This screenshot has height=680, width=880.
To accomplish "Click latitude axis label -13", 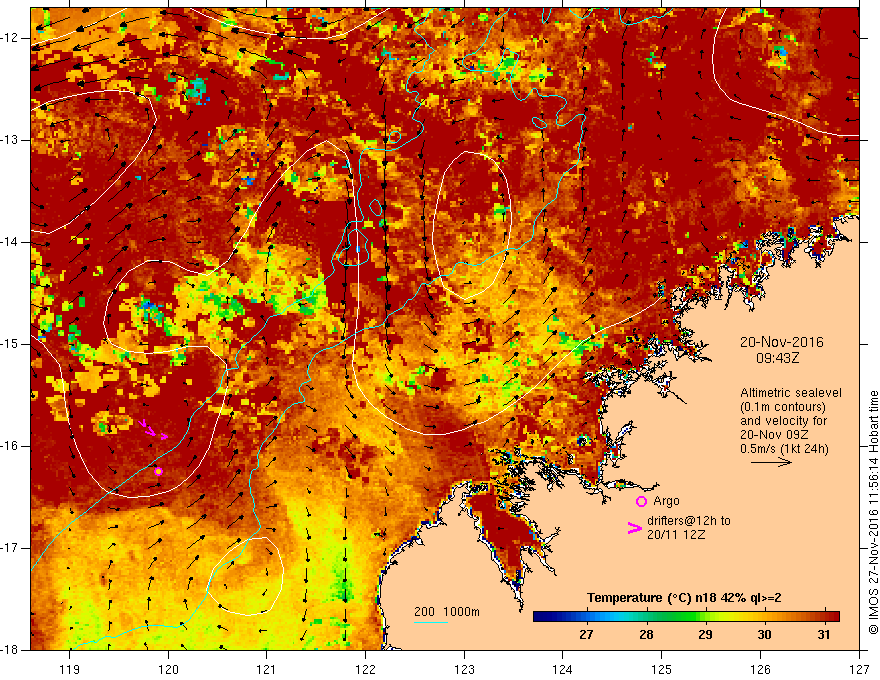I will [10, 140].
